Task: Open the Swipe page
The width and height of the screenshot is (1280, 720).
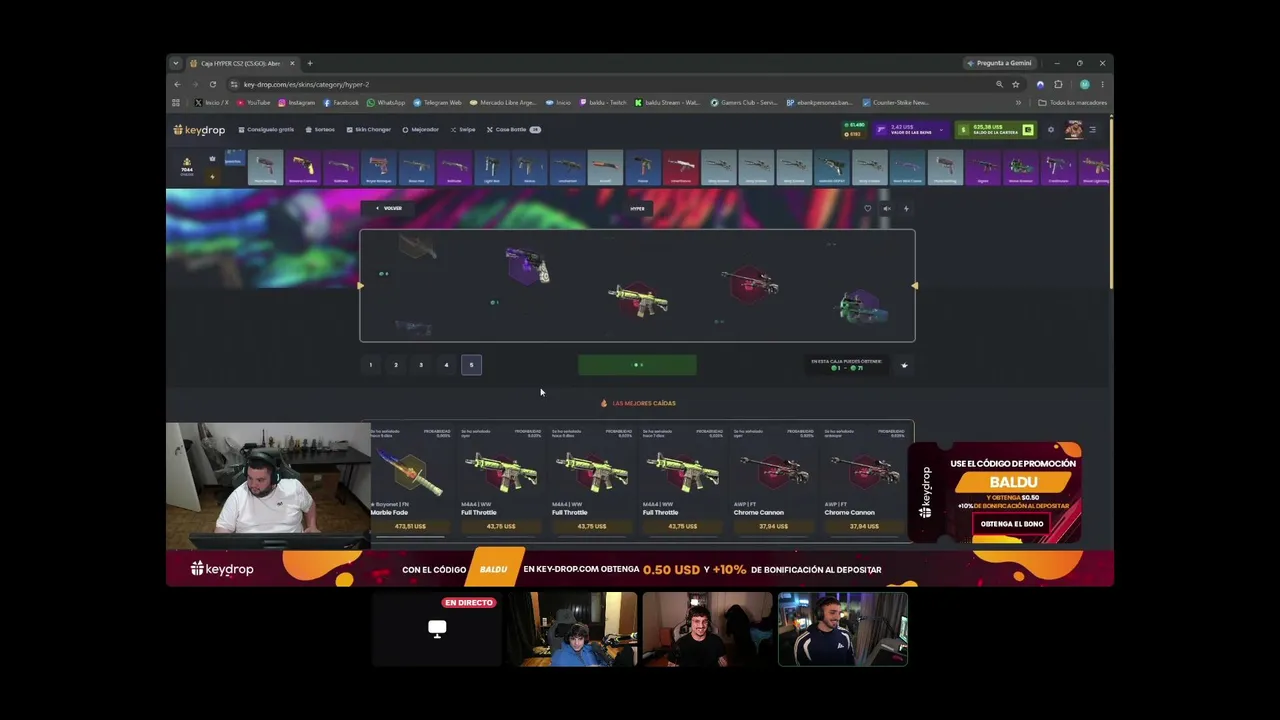Action: point(463,130)
